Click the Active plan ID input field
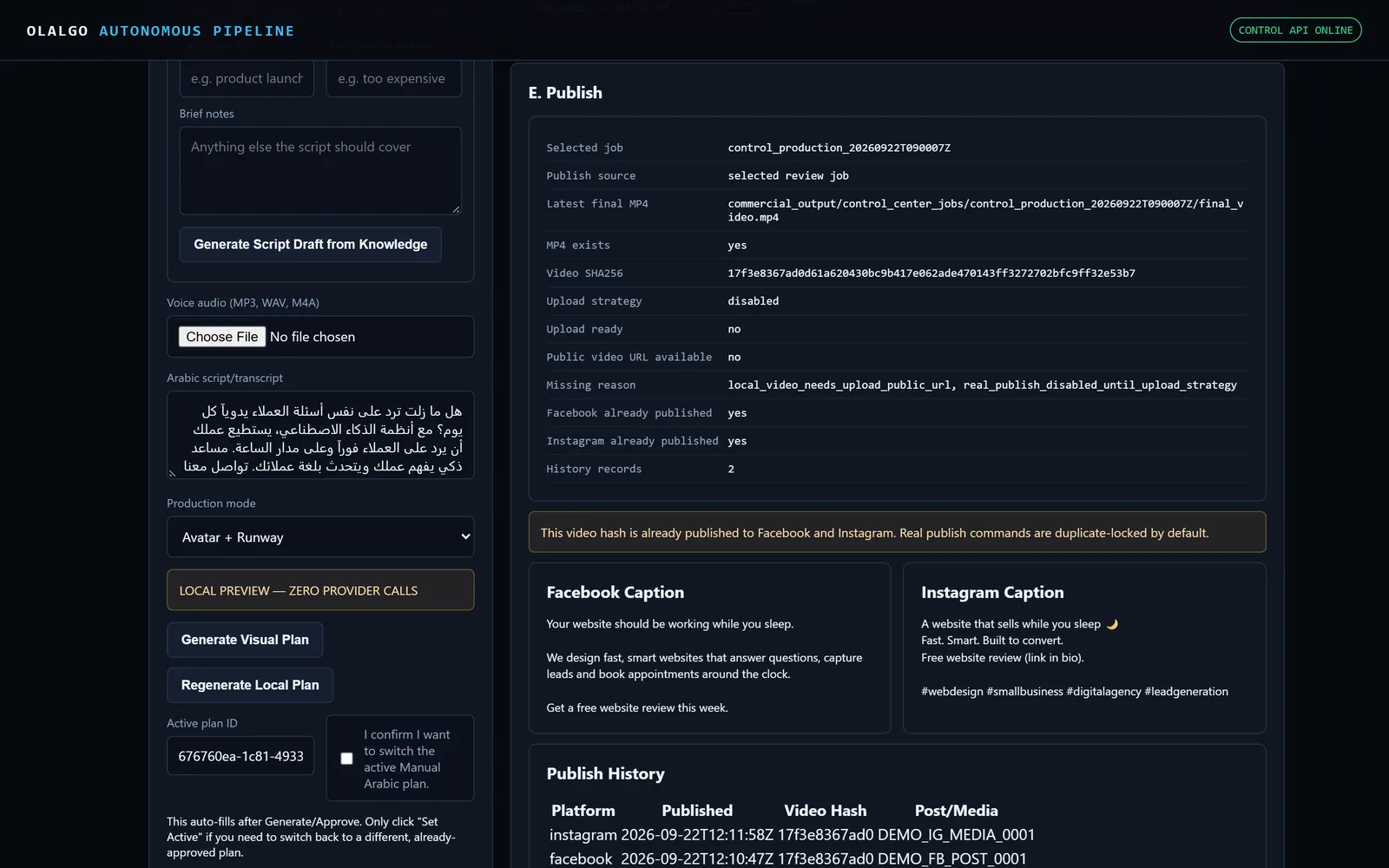1389x868 pixels. [x=240, y=756]
